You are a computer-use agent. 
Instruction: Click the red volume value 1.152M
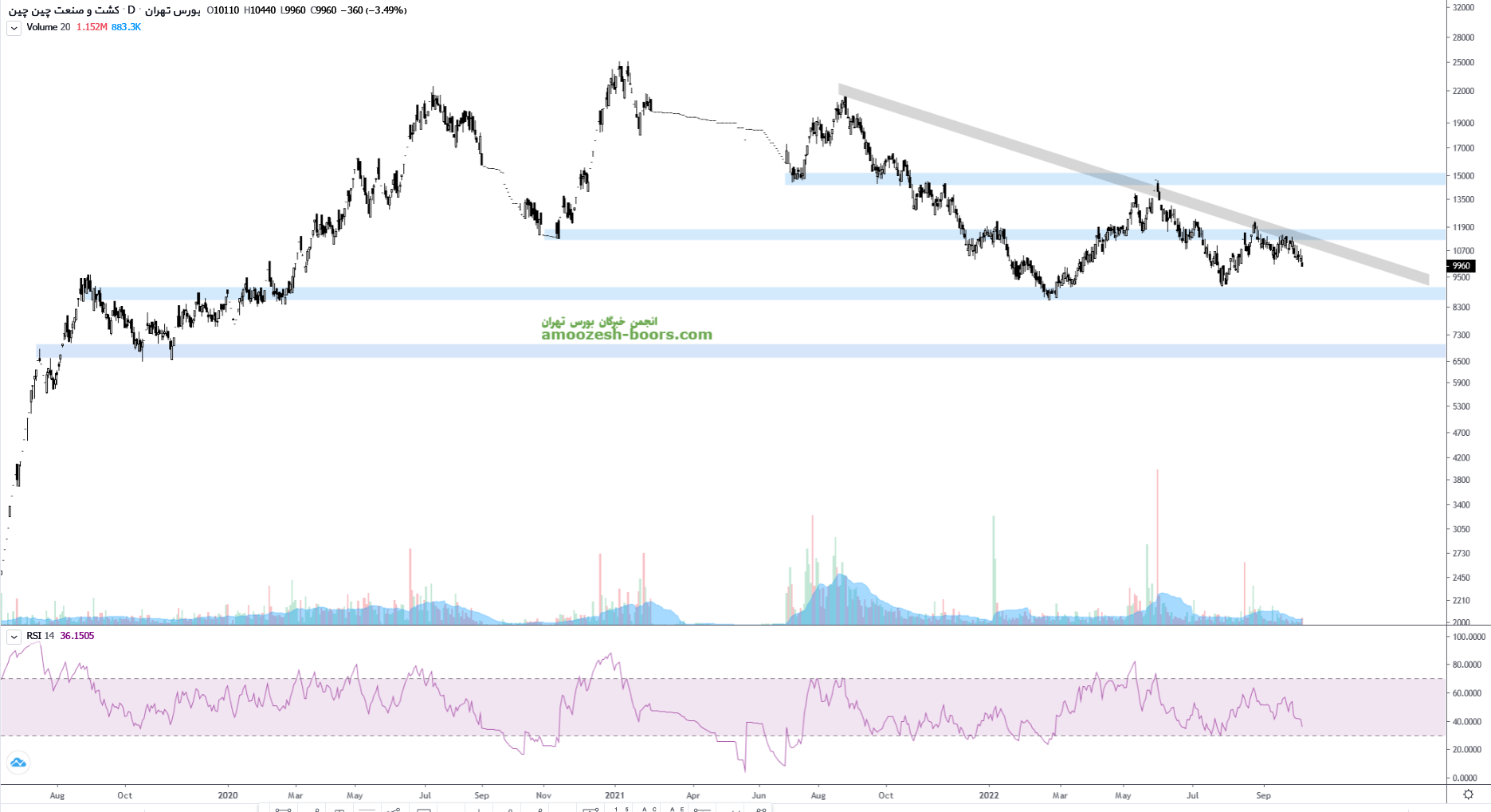coord(92,27)
